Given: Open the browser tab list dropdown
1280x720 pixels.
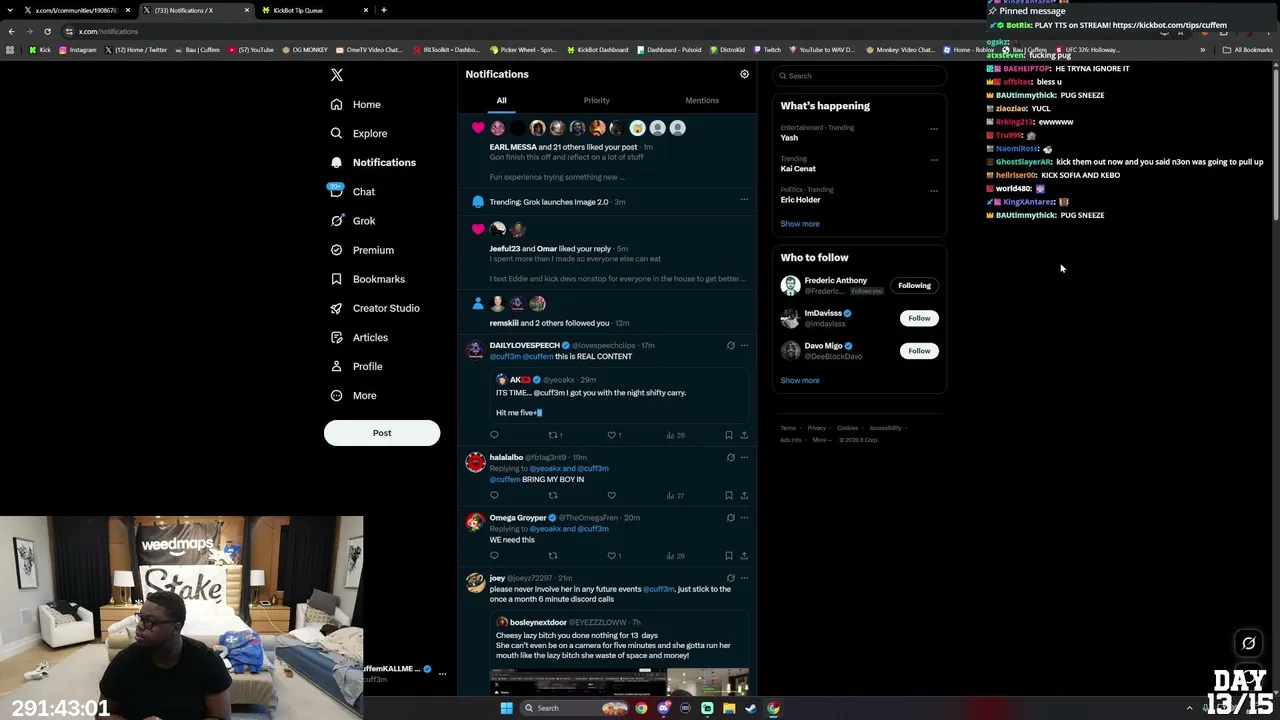Looking at the screenshot, I should [x=11, y=10].
